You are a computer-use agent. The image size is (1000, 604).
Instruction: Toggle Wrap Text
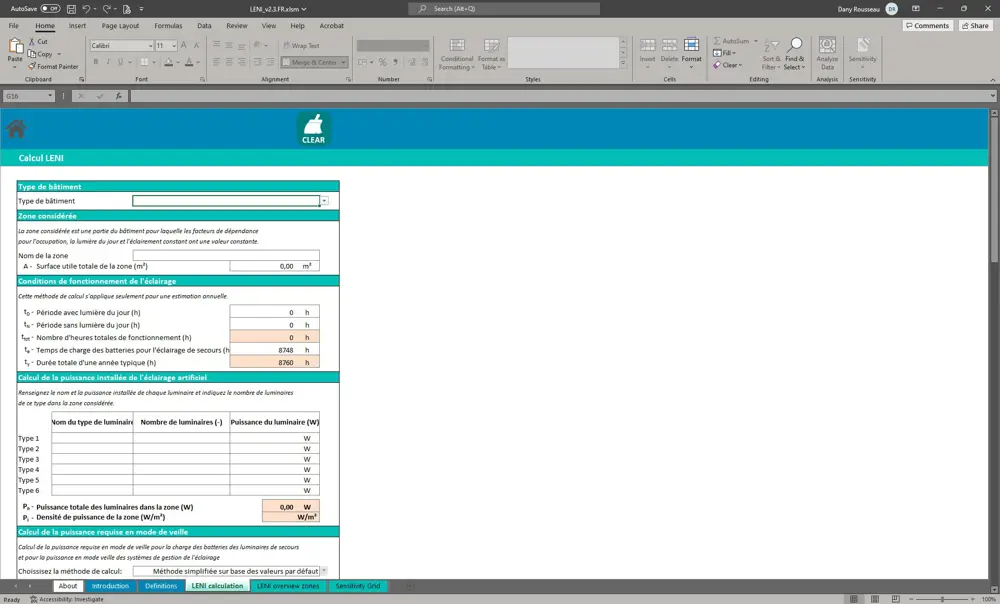pyautogui.click(x=301, y=45)
